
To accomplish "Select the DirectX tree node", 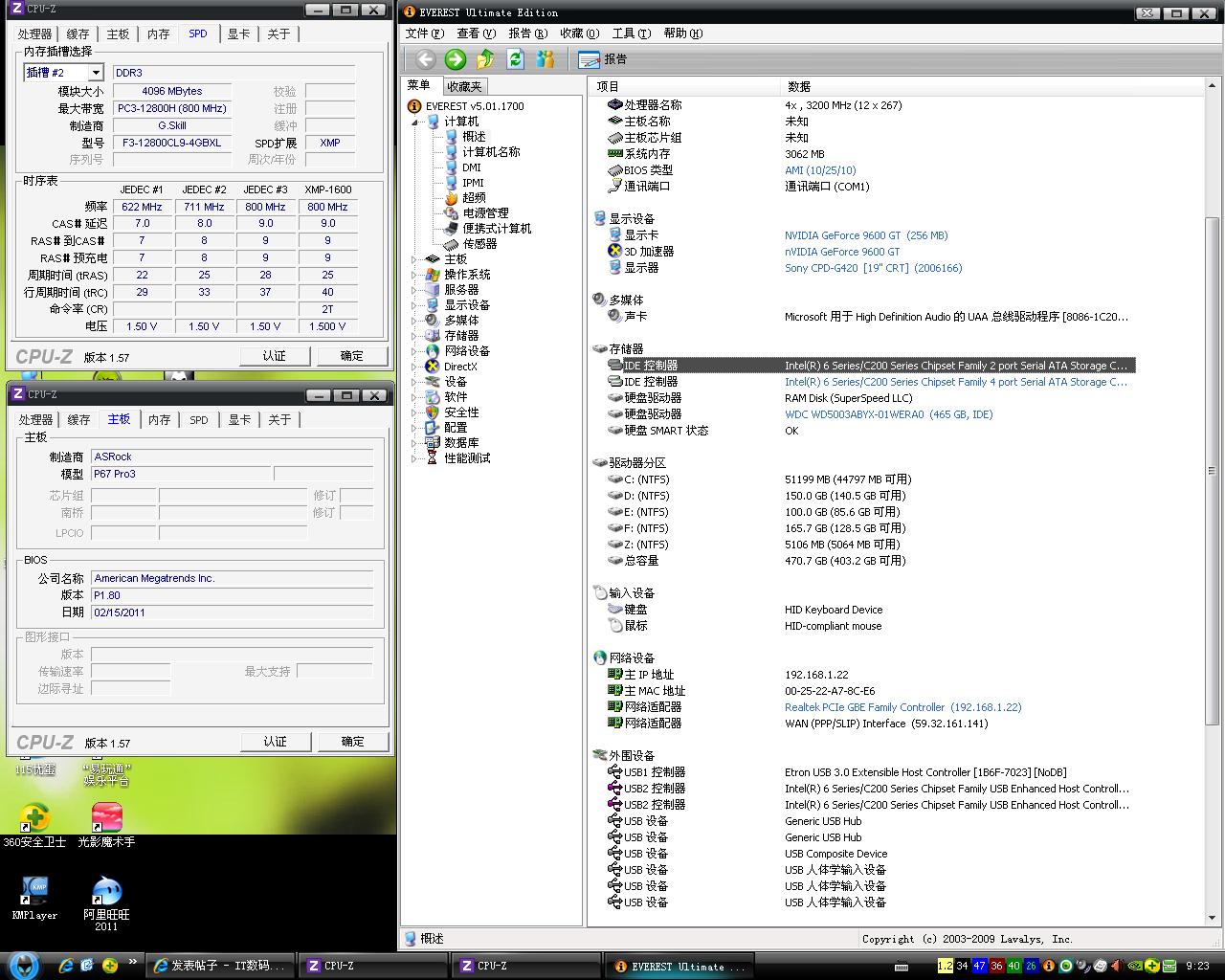I will click(452, 367).
